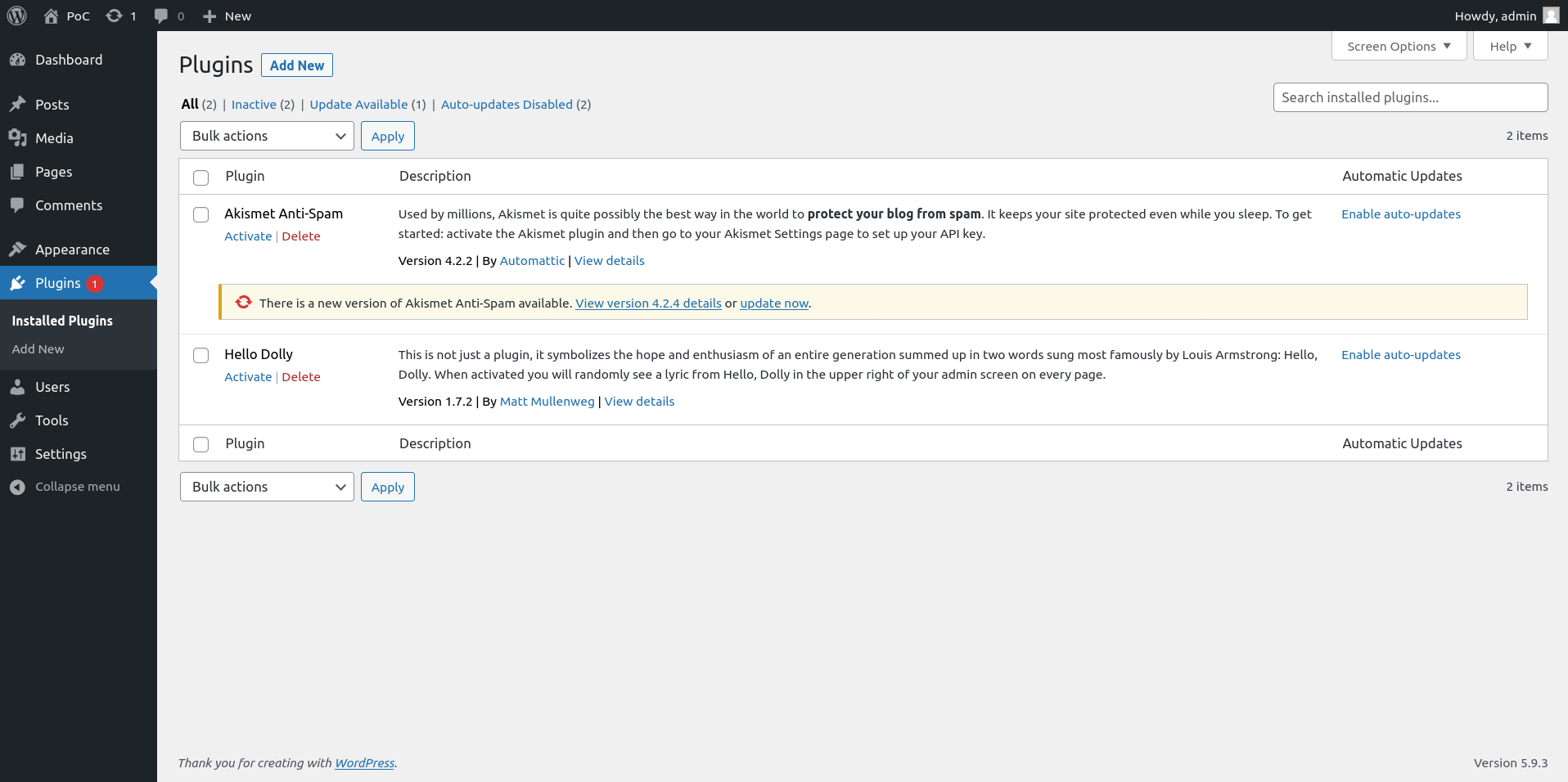This screenshot has width=1568, height=782.
Task: Open View version 4.2.4 details link
Action: [648, 303]
